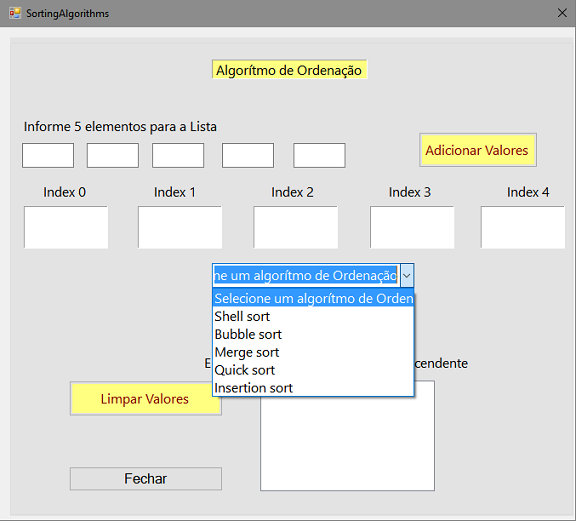Choose Bubble sort from the list
Image resolution: width=576 pixels, height=521 pixels.
[x=313, y=334]
